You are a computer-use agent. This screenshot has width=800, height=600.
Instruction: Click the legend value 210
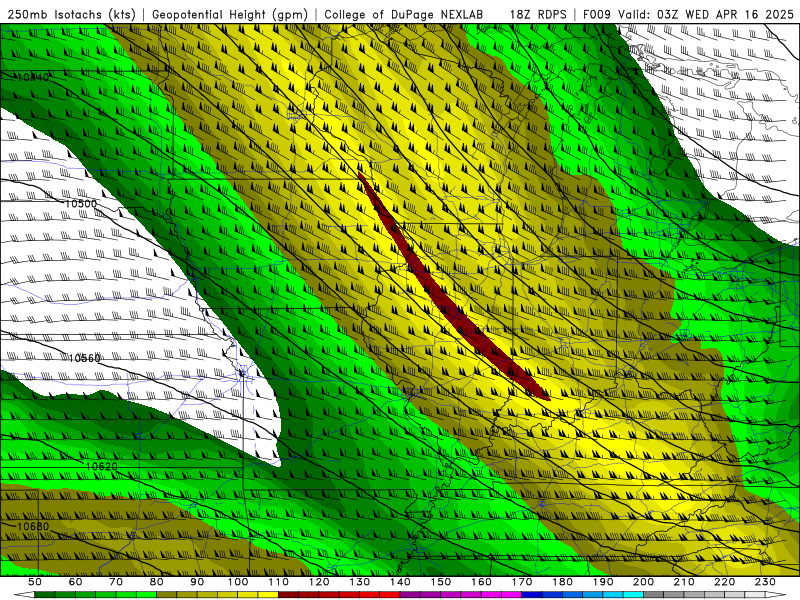tap(684, 582)
